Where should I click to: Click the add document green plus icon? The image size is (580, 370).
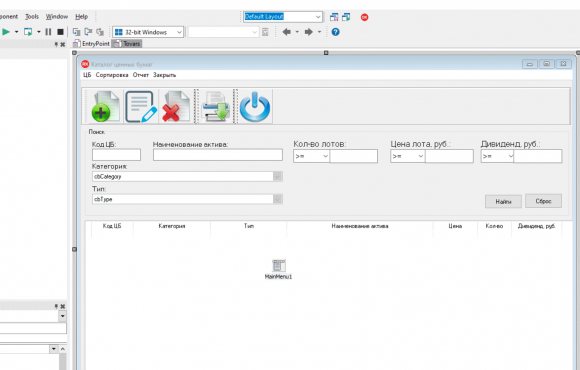pos(105,107)
